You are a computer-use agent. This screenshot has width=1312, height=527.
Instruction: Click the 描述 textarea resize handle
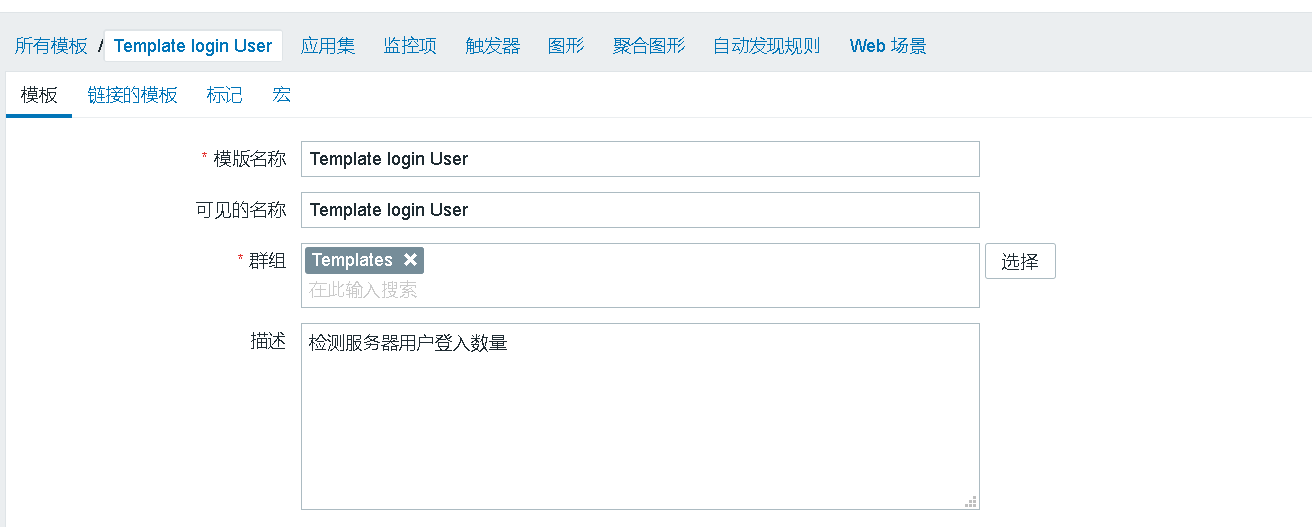(970, 502)
